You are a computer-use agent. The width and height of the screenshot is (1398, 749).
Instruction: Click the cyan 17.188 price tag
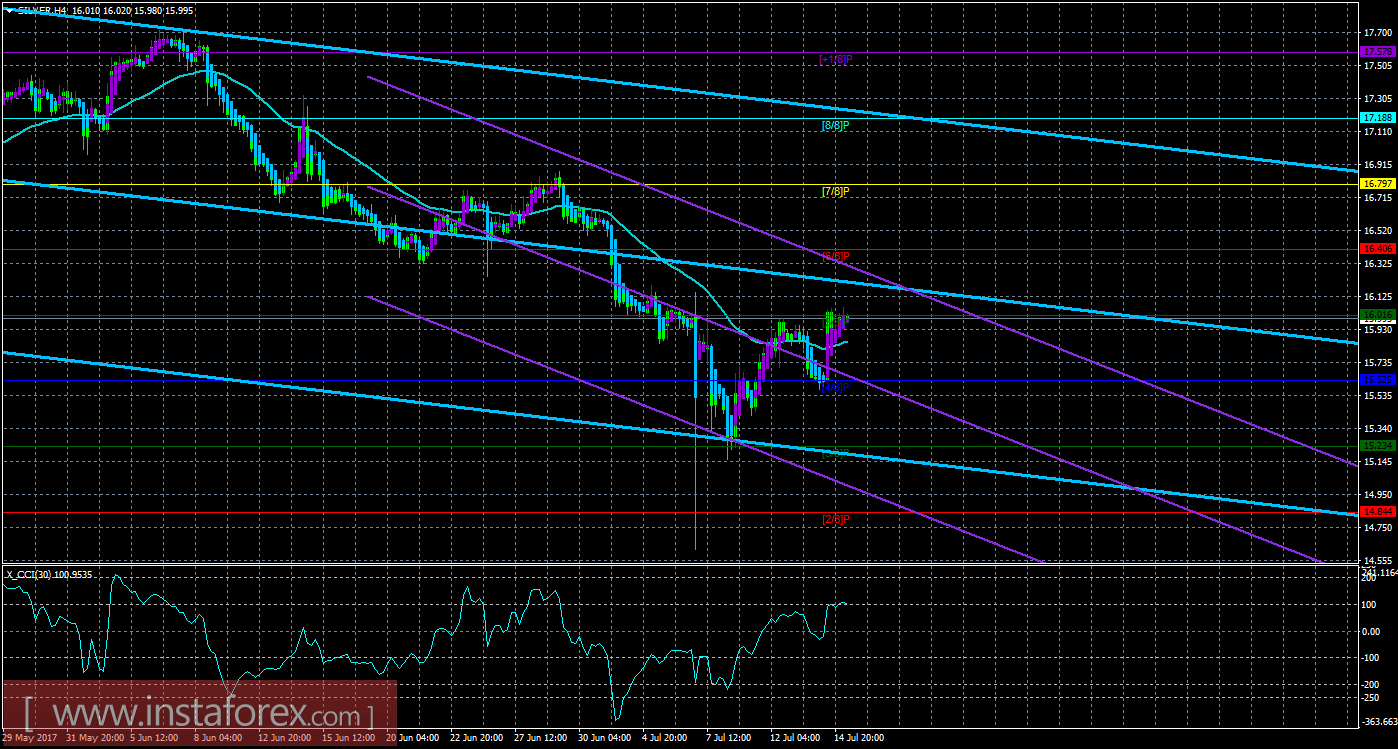coord(1377,118)
